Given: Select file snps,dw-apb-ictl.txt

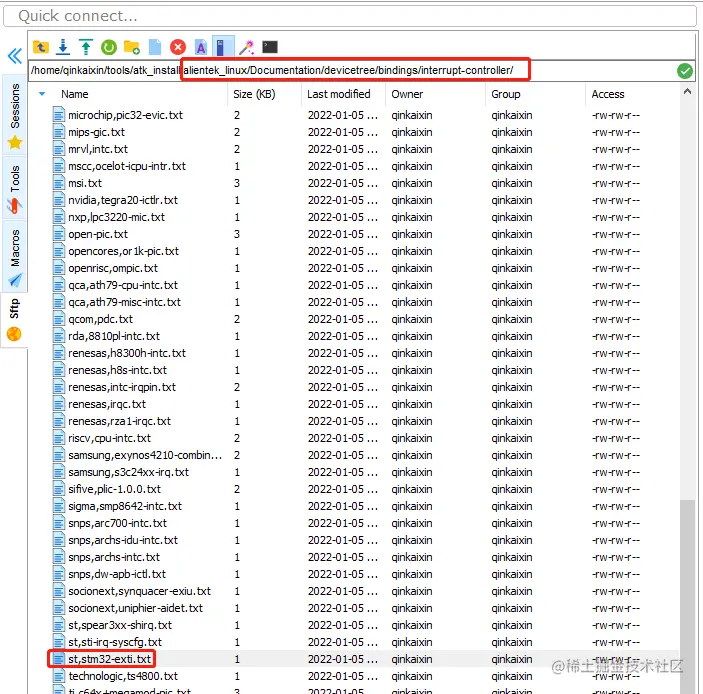Looking at the screenshot, I should (x=117, y=574).
